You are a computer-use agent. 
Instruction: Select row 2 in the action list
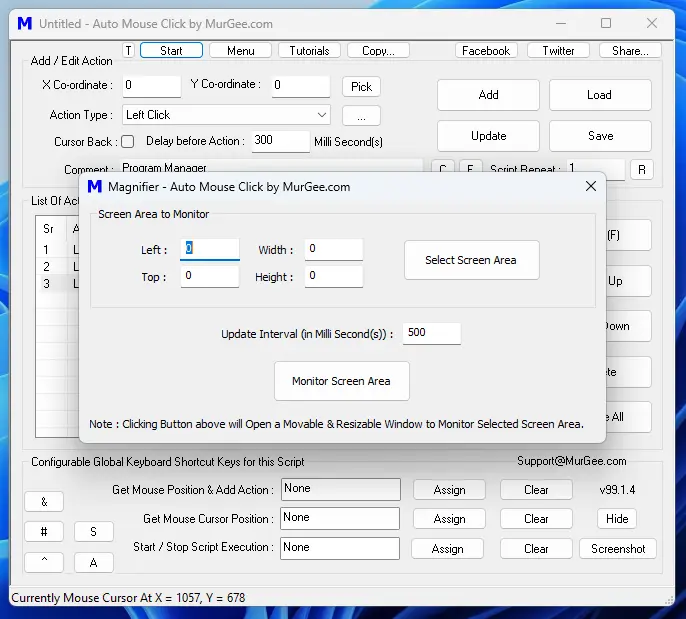pos(57,267)
